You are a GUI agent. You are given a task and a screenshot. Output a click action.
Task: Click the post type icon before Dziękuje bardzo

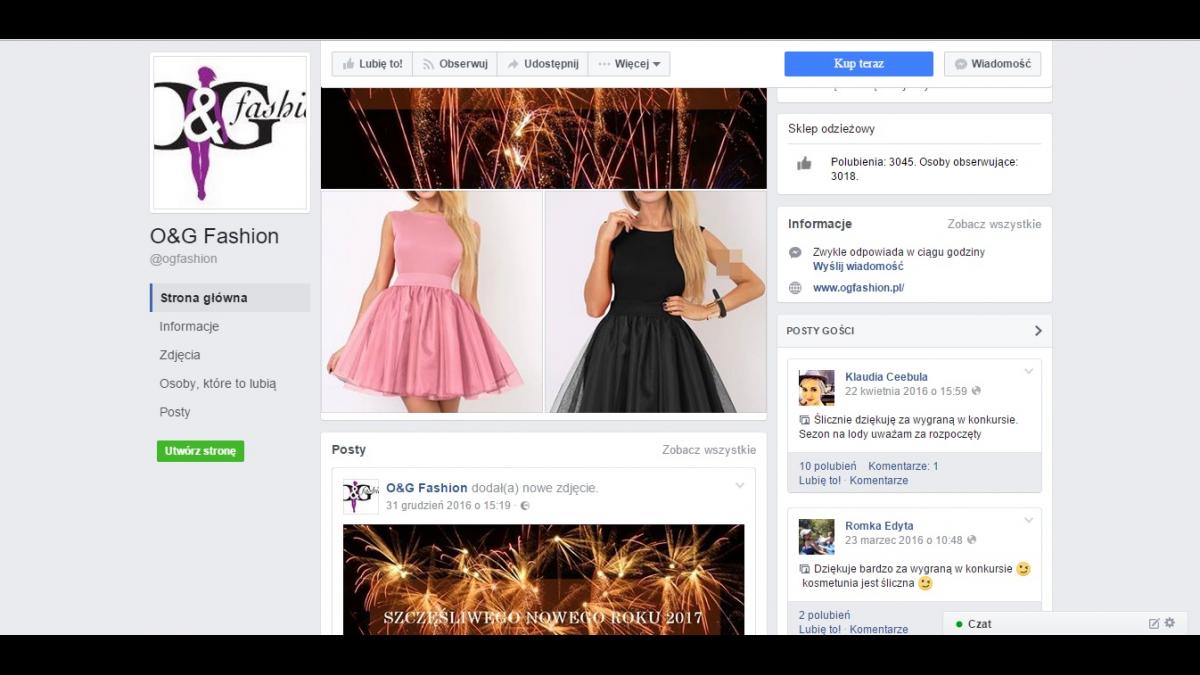pyautogui.click(x=805, y=568)
